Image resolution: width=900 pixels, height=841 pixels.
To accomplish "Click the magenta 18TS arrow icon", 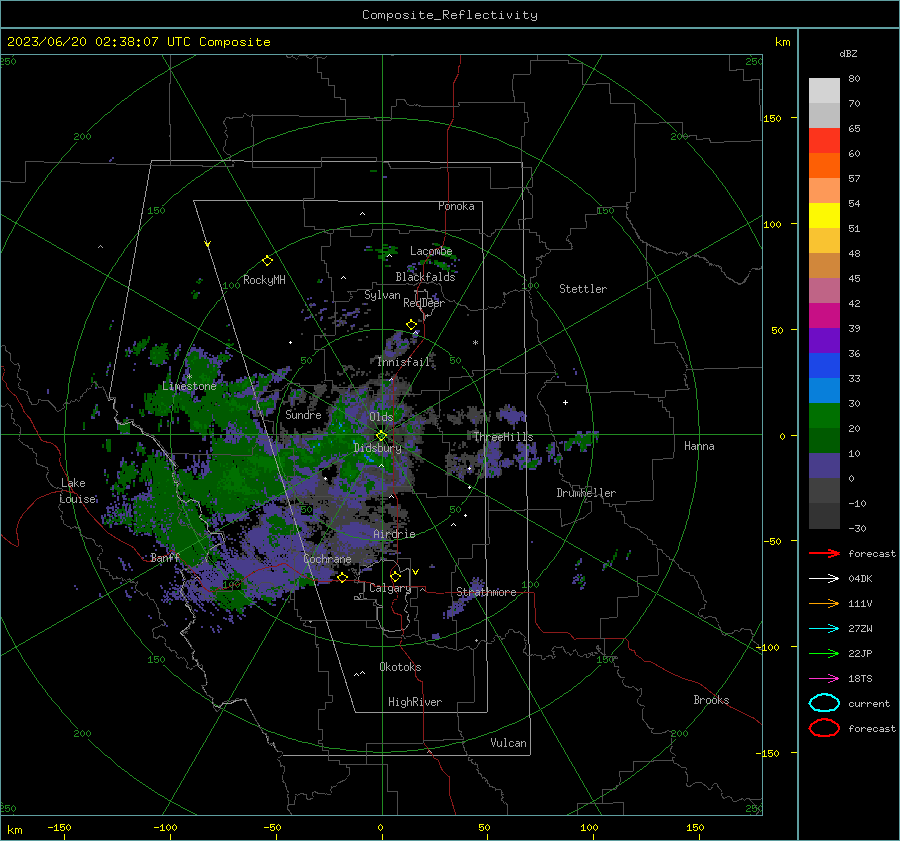I will click(x=824, y=679).
